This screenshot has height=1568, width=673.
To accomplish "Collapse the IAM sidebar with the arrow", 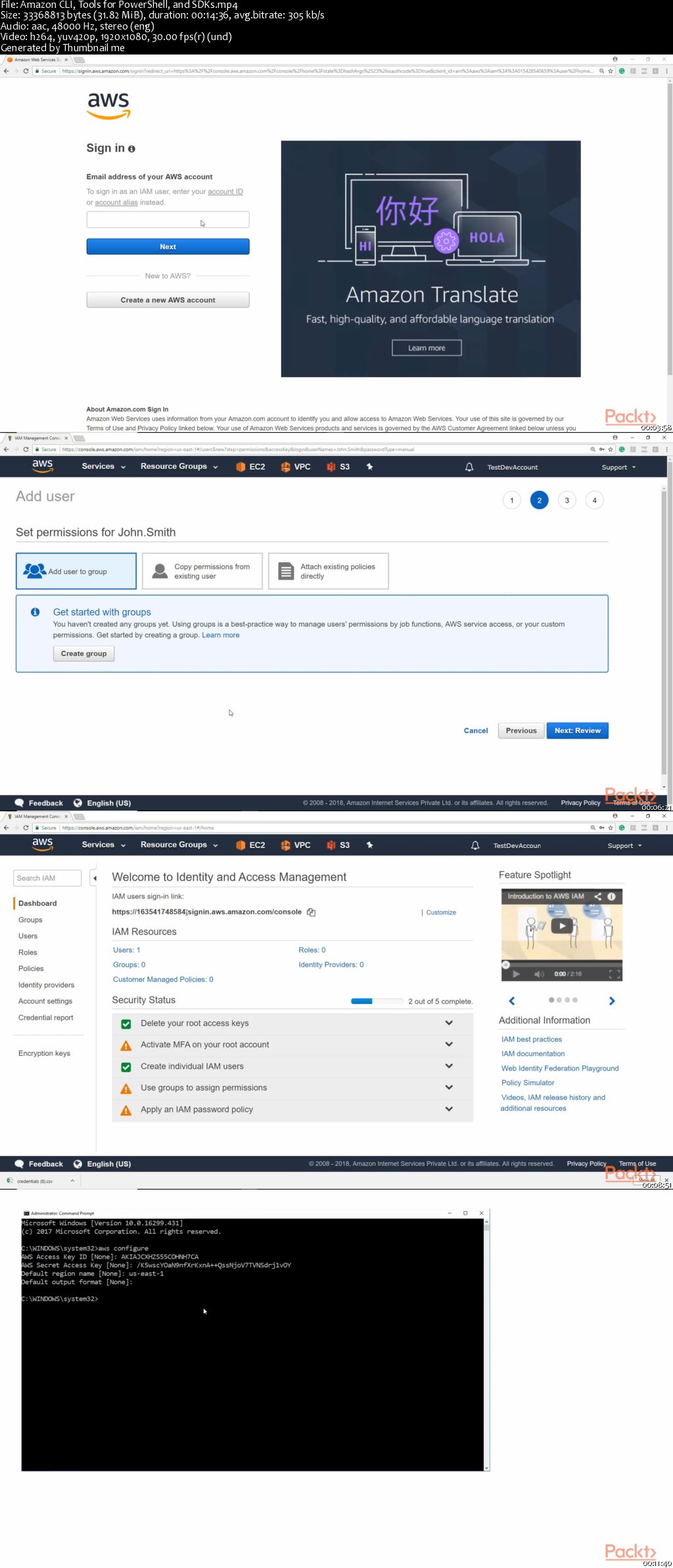I will (95, 878).
